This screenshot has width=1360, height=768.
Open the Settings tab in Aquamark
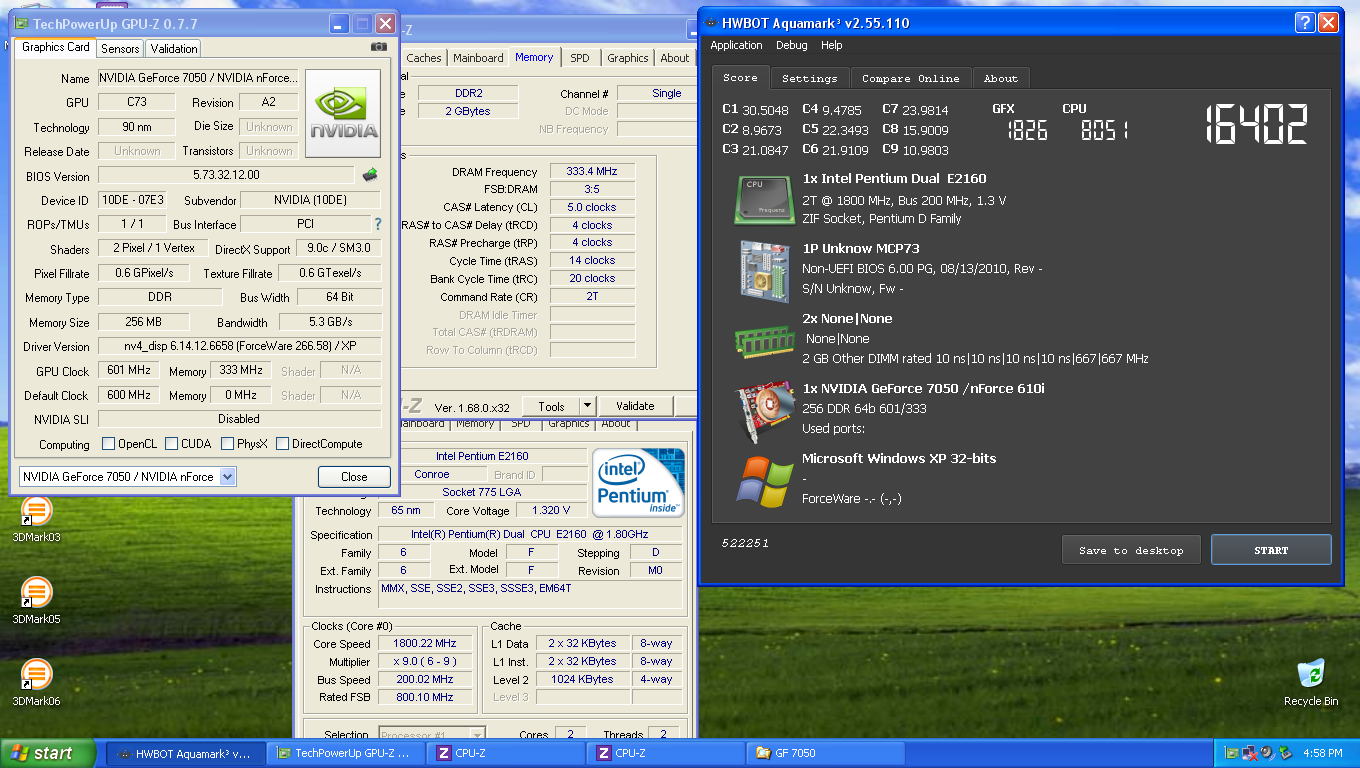coord(809,78)
